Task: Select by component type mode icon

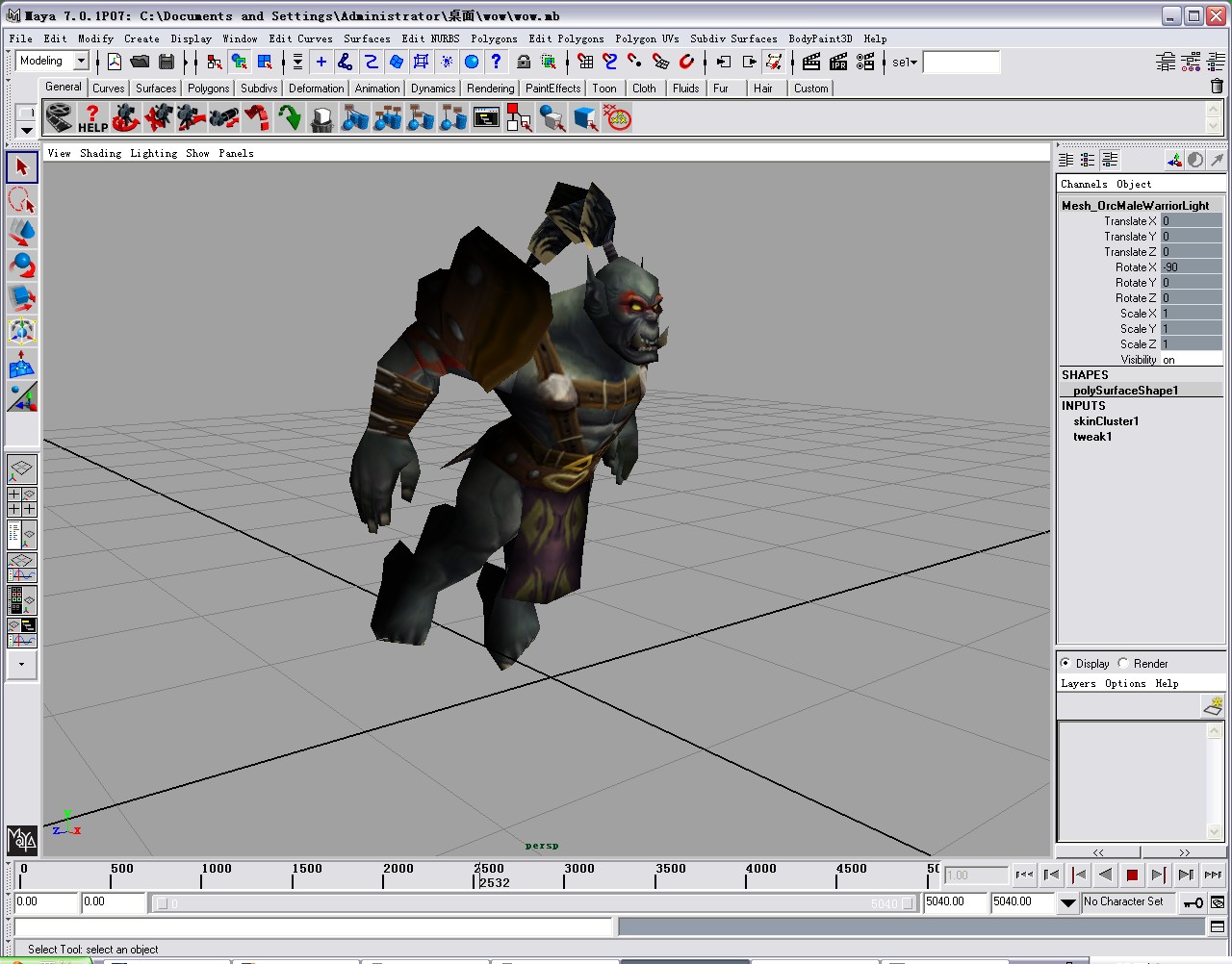Action: pos(265,62)
